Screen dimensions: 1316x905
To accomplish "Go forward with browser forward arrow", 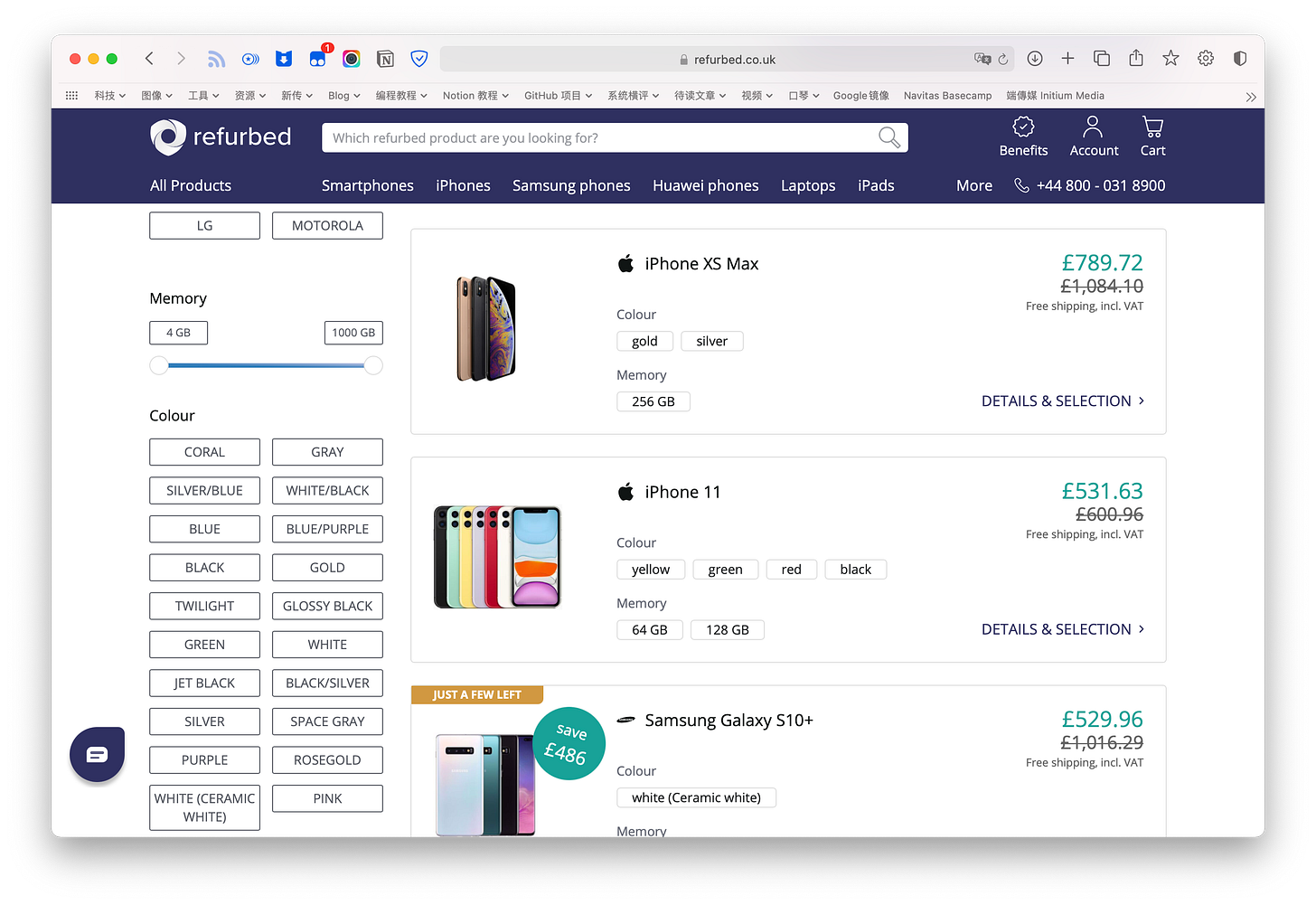I will pos(181,59).
